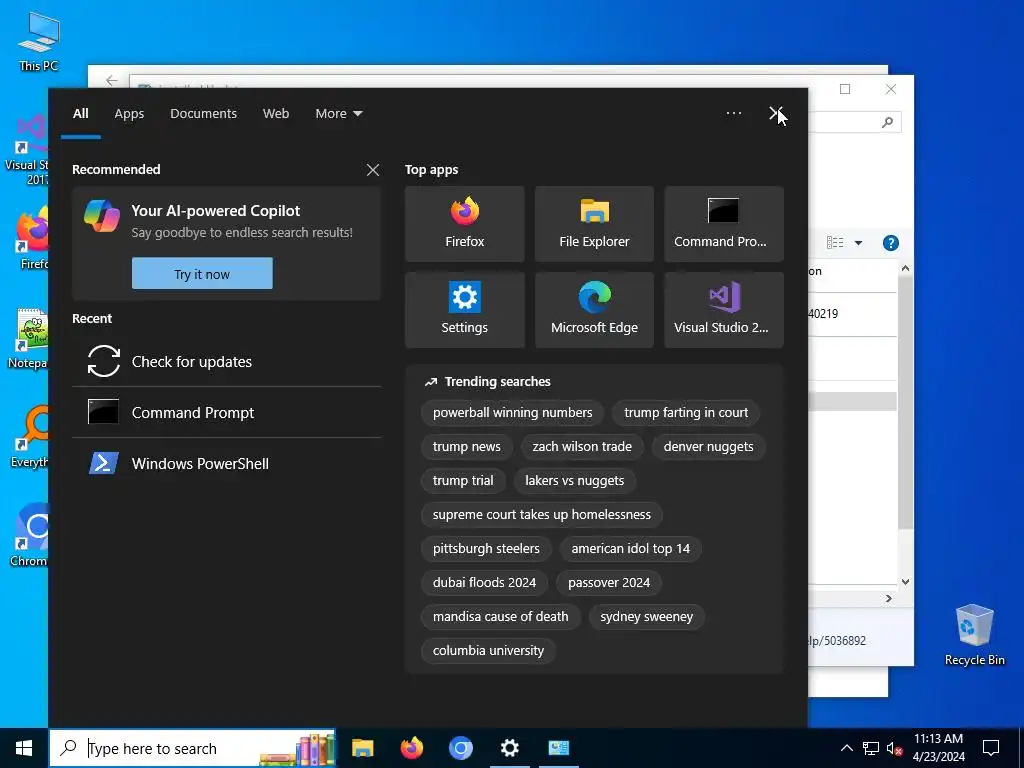Screen dimensions: 1024x768
Task: Open the Recycle Bin desktop icon
Action: click(x=974, y=635)
